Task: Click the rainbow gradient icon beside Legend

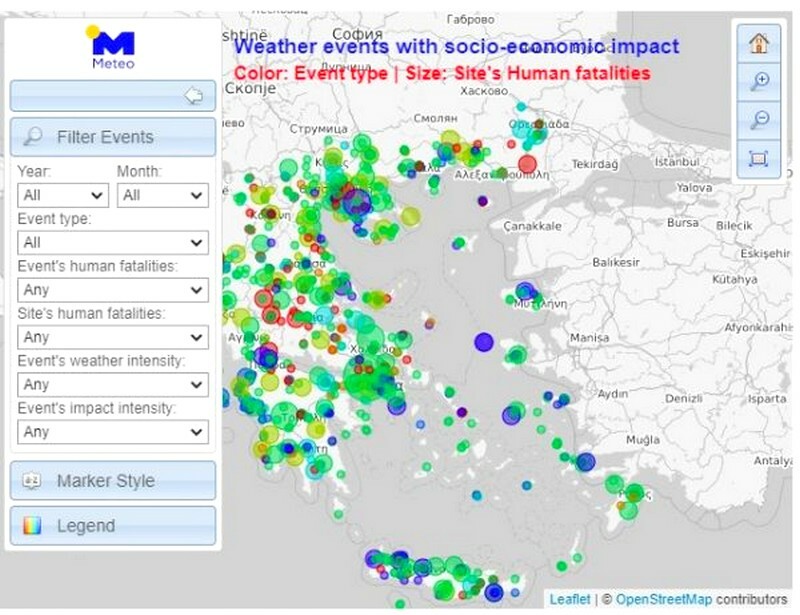Action: [34, 525]
